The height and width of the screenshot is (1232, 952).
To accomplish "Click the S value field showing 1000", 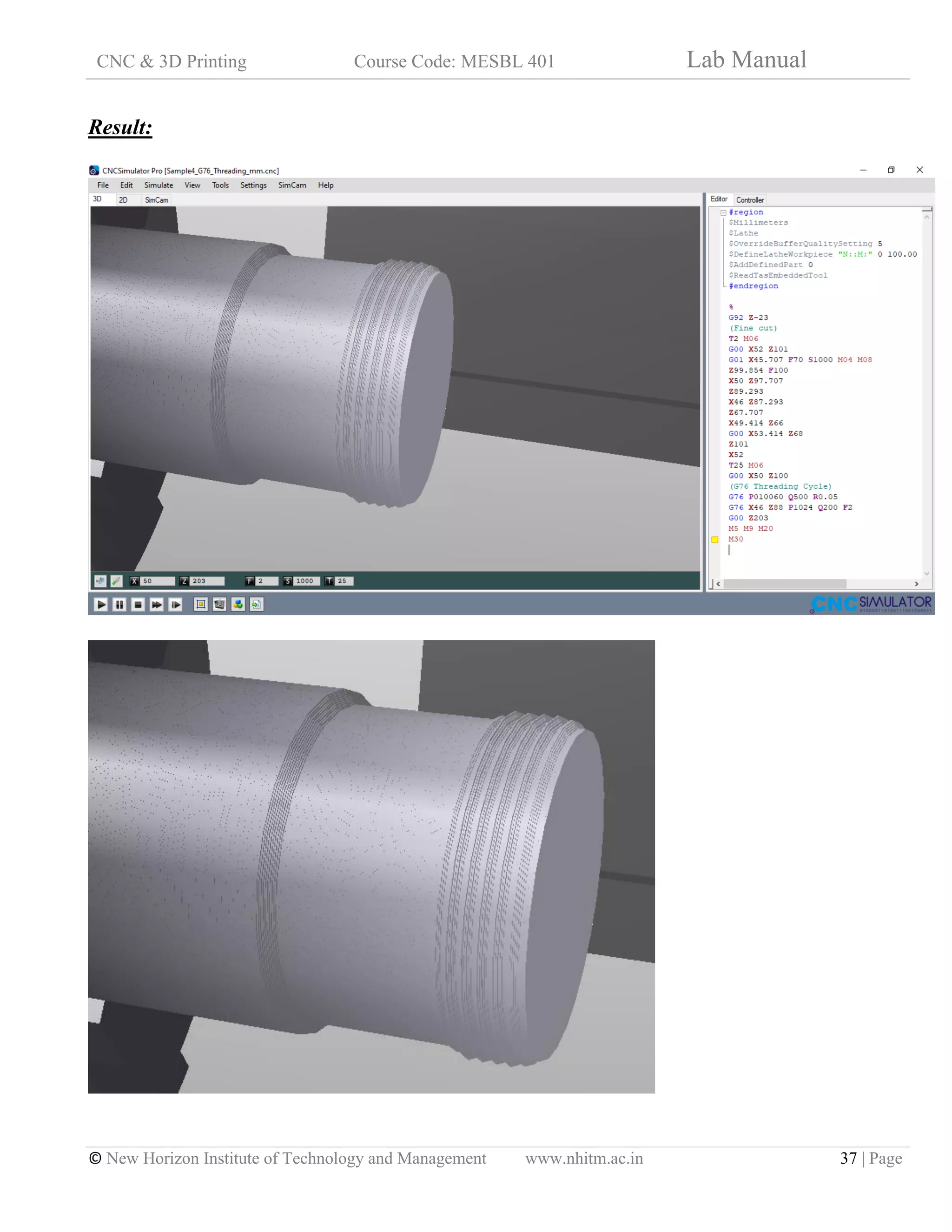I will 306,581.
